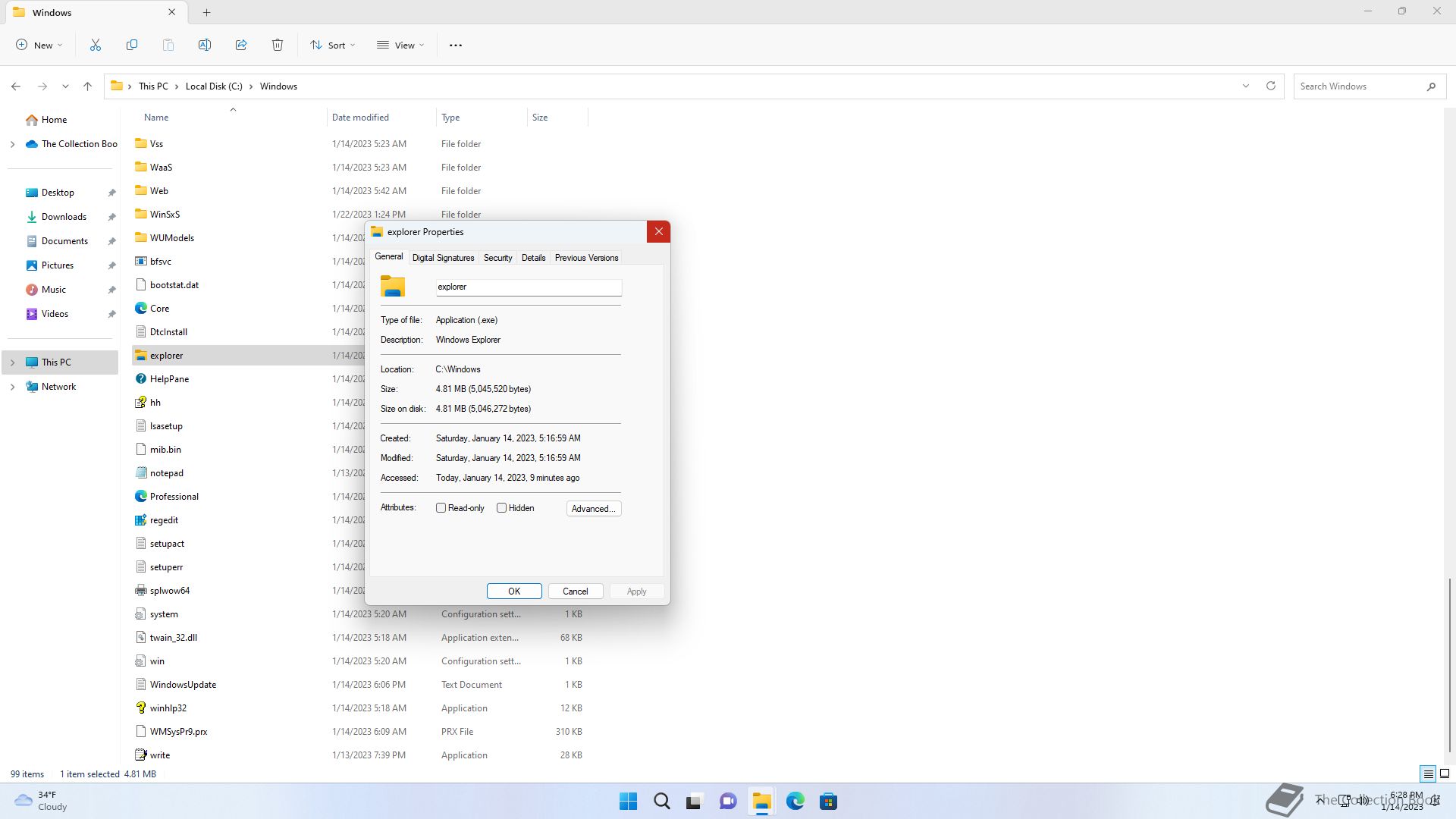Check the Read-only attribute checkbox
Screen dimensions: 1456x819
point(441,508)
